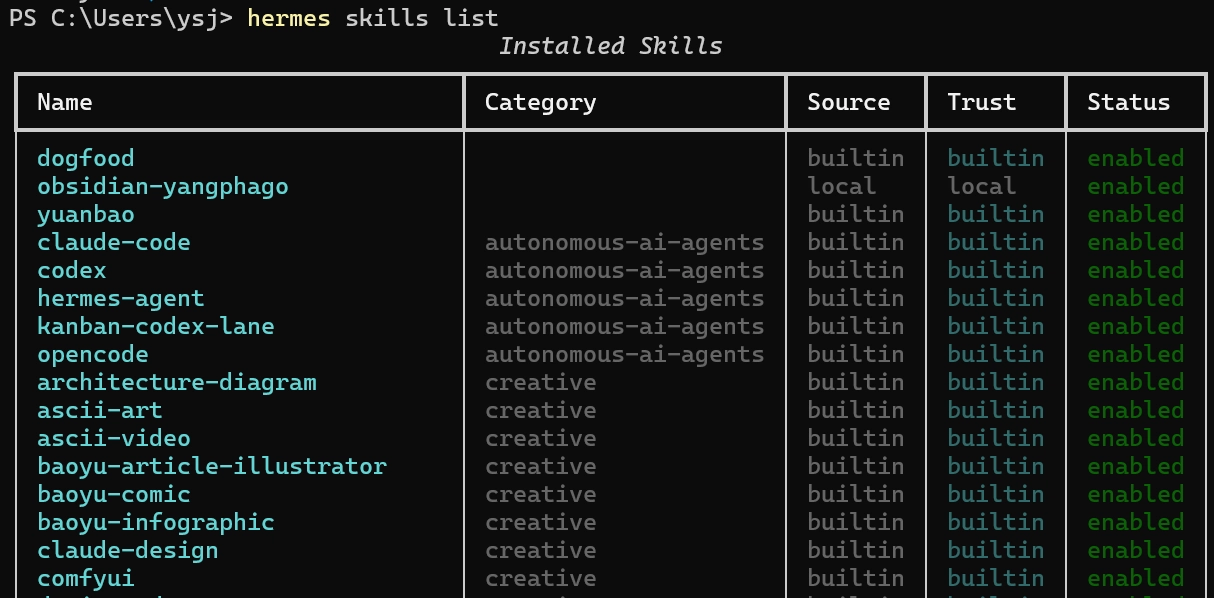
Task: Click the 'builtin' source of dogfood row
Action: (856, 158)
